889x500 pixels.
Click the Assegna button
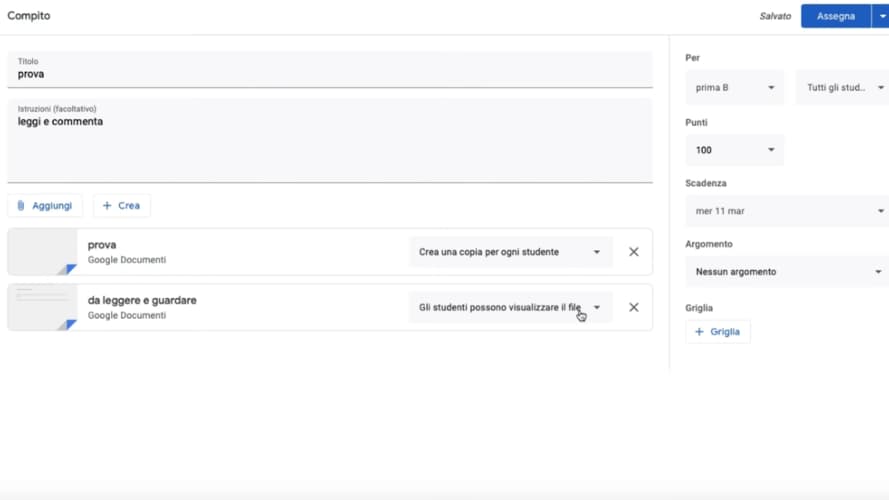835,16
